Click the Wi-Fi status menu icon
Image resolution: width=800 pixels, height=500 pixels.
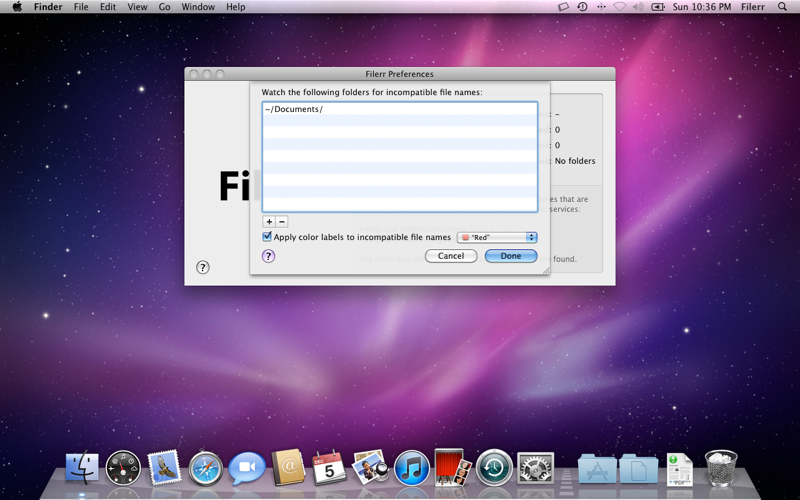tap(619, 7)
